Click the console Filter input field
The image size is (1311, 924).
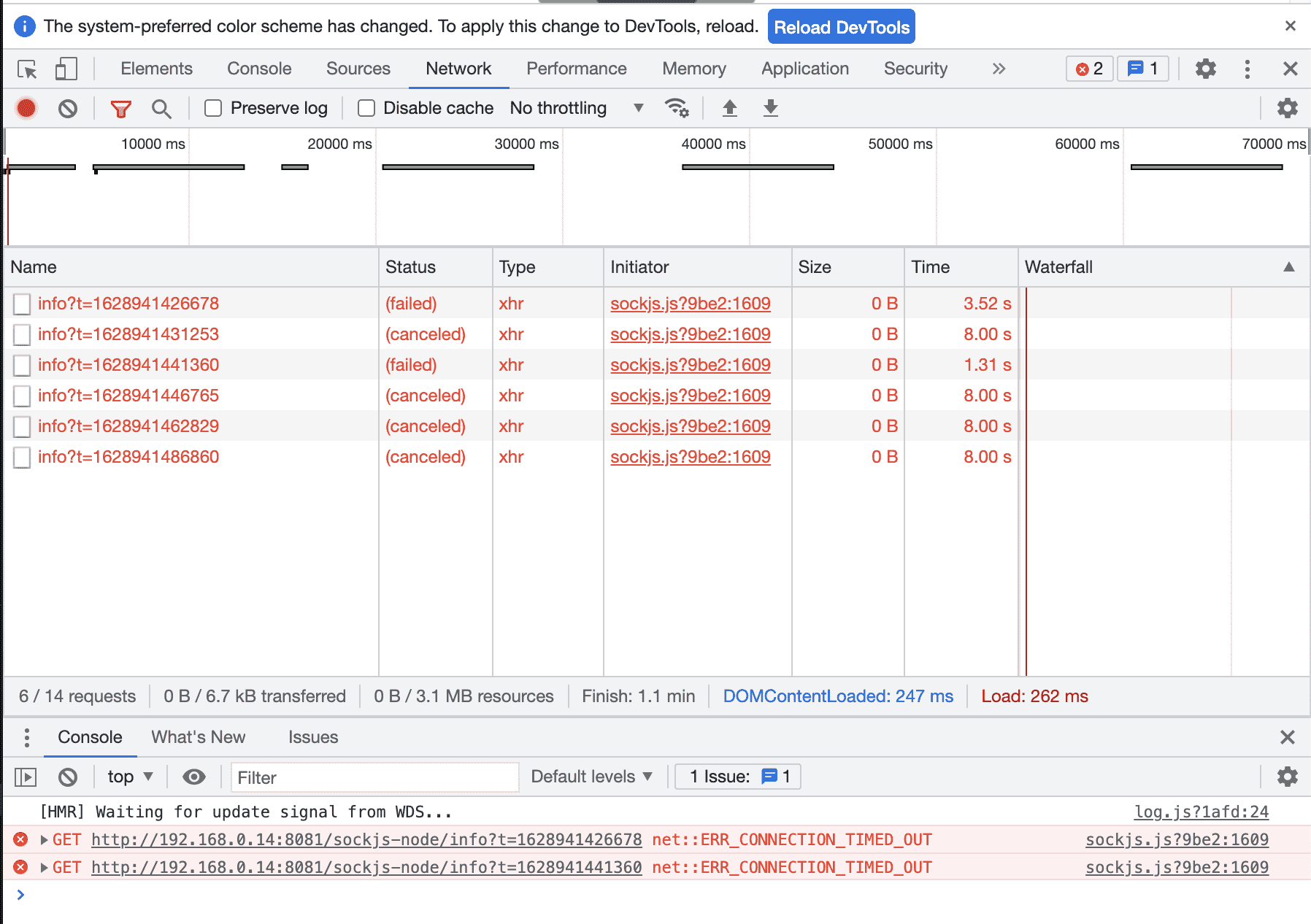coord(374,777)
